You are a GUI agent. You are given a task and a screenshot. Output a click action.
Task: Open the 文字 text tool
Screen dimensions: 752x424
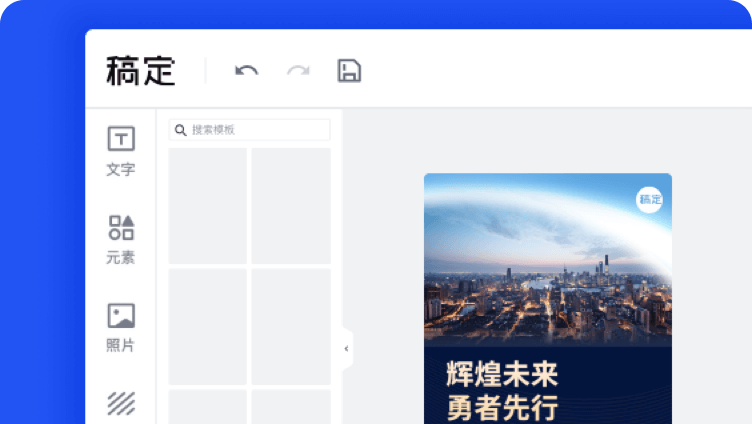tap(121, 151)
